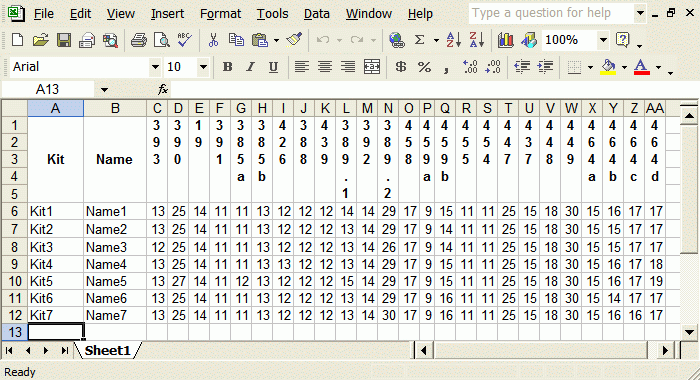Select the cell containing Kit7
The height and width of the screenshot is (380, 700).
55,315
